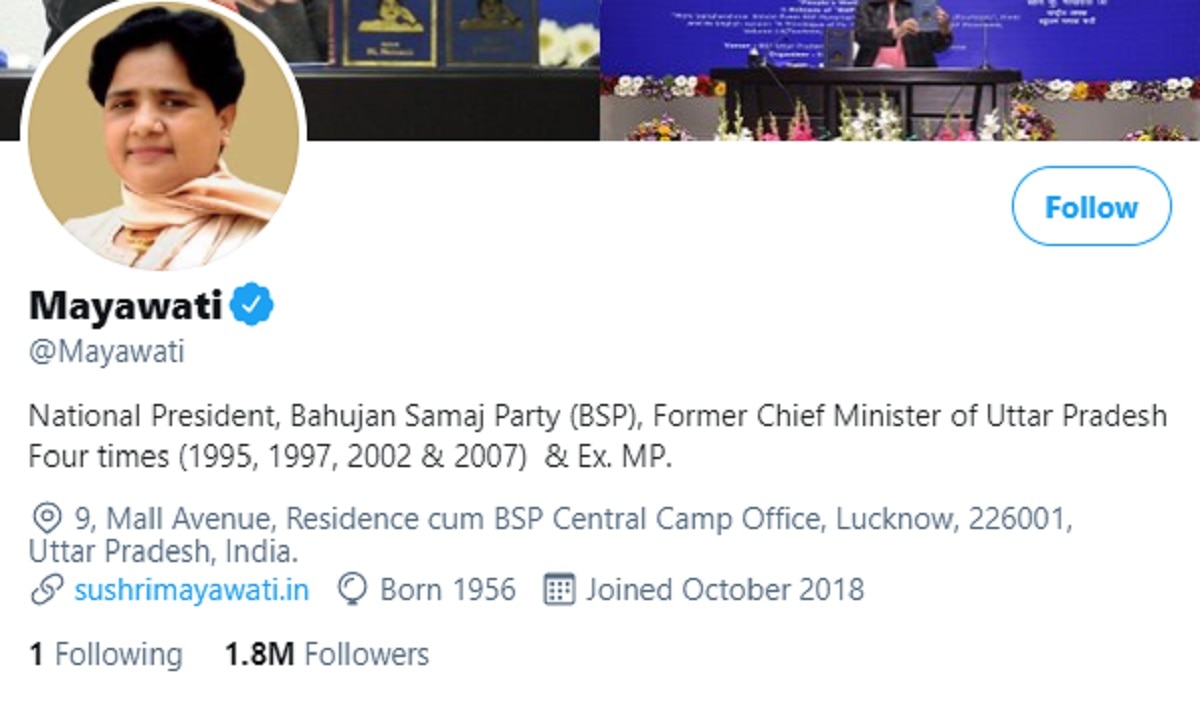
Task: Click the framed pictures in header banner
Action: pos(440,32)
